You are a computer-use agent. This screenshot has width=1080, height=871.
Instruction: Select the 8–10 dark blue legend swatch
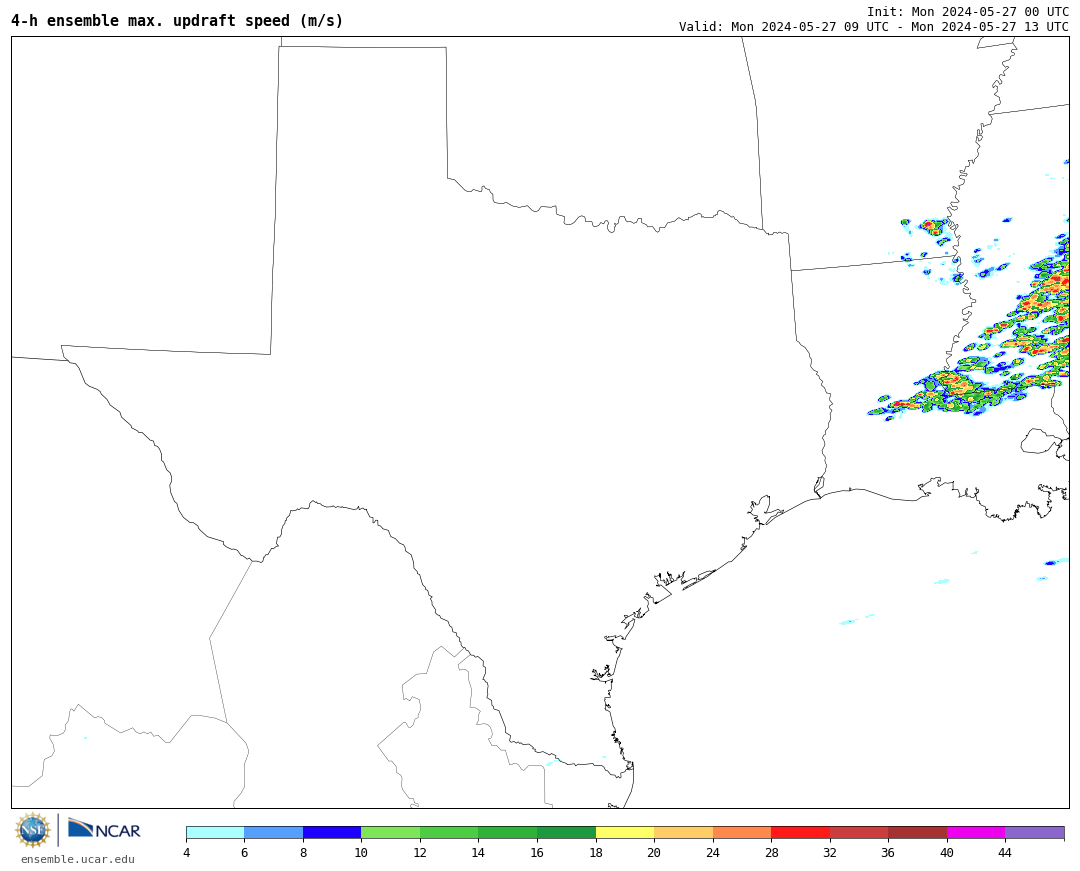point(332,832)
